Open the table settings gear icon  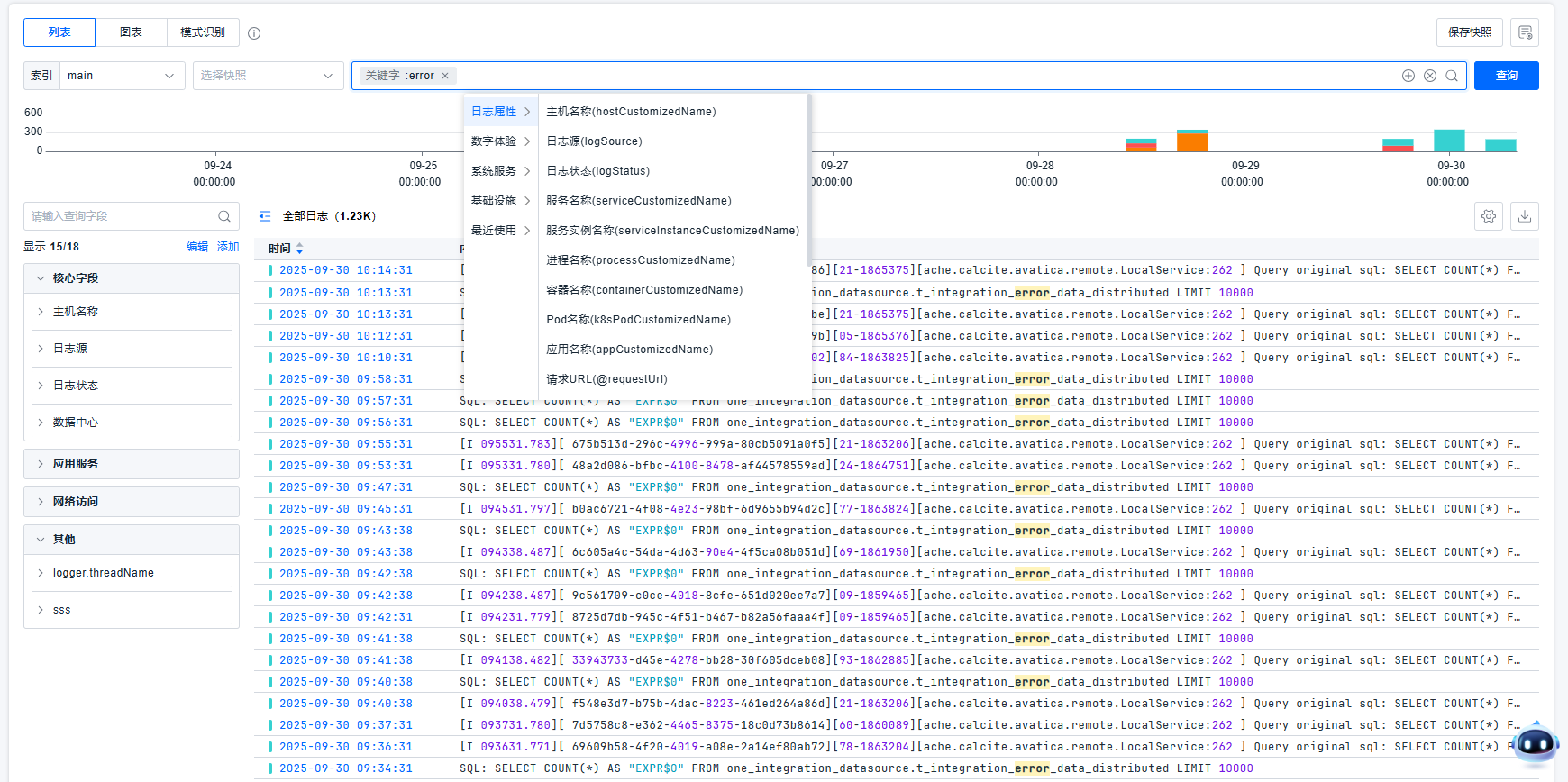1489,216
